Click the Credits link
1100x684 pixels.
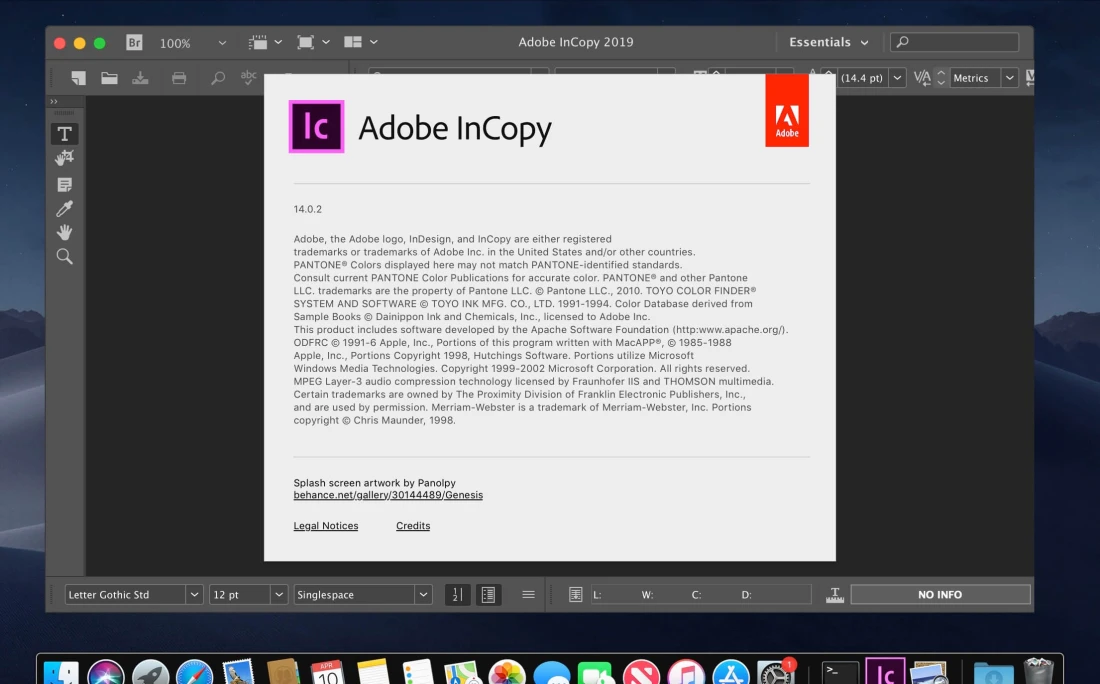coord(413,526)
